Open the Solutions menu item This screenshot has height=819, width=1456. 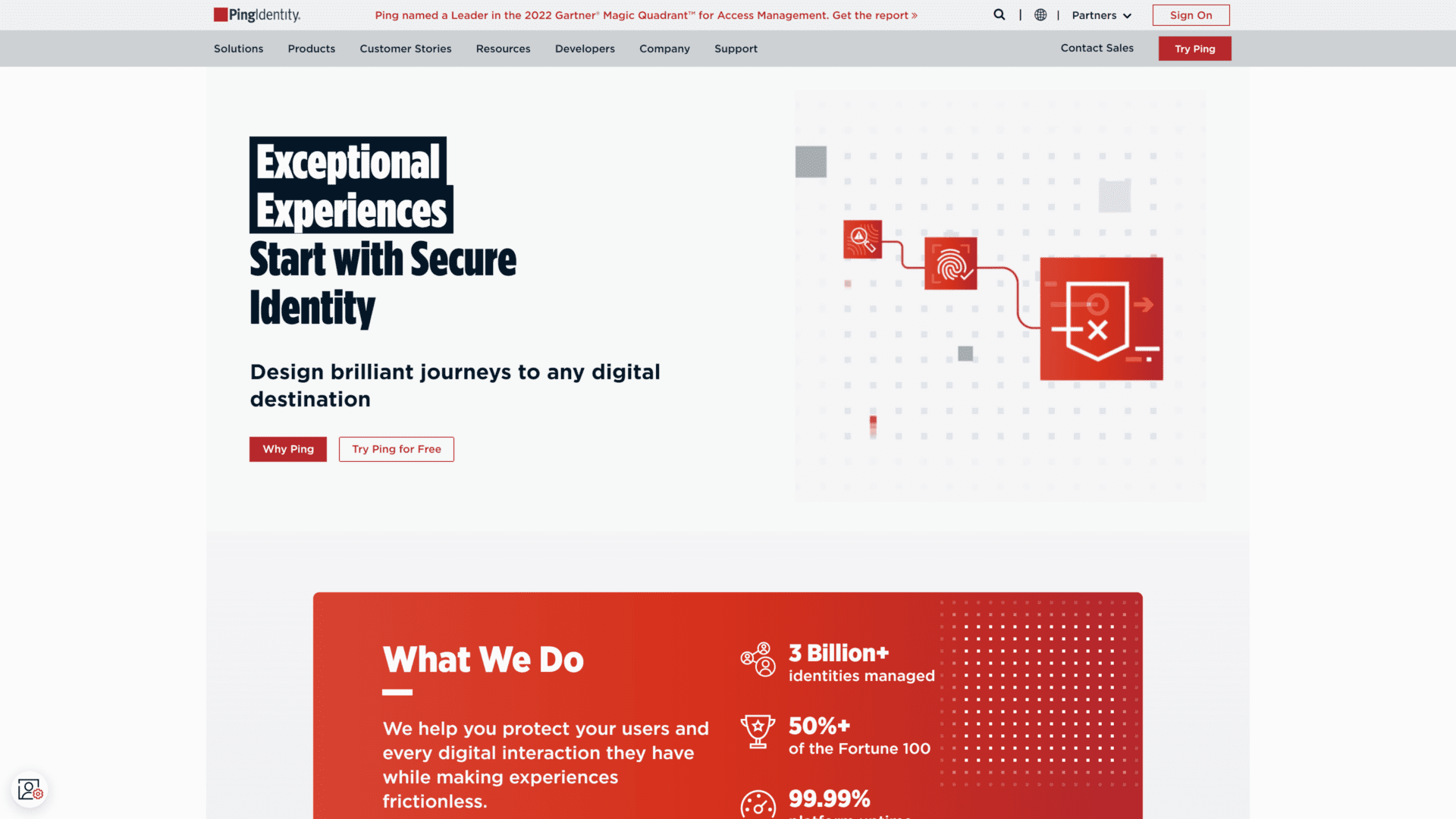click(x=238, y=48)
